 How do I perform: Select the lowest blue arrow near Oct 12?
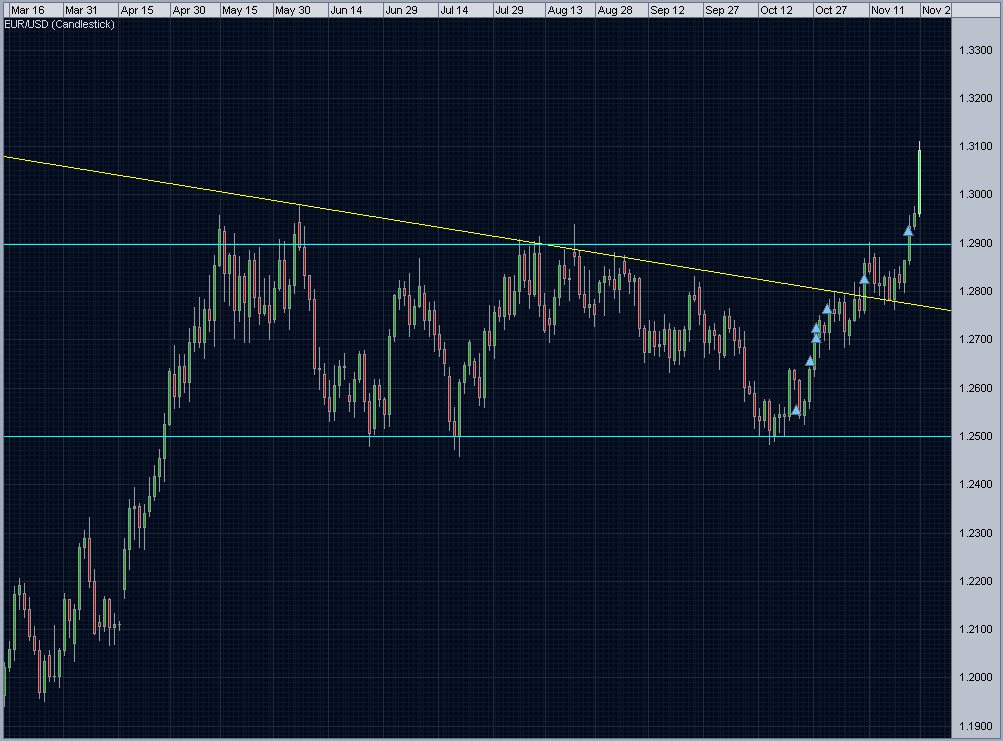coord(797,410)
